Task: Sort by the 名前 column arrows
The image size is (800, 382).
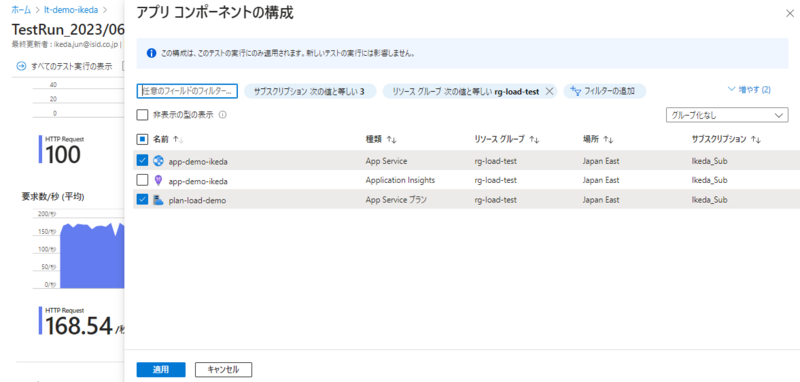Action: (x=178, y=139)
